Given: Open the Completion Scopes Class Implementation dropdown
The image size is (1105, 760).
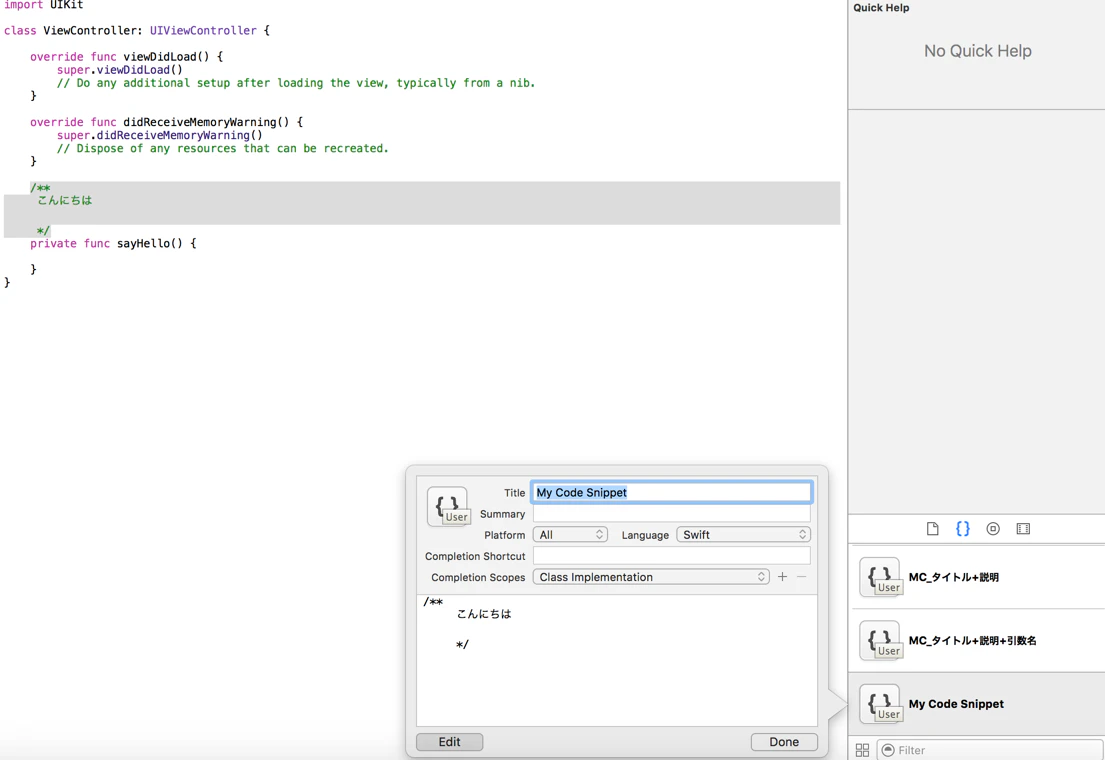Looking at the screenshot, I should tap(651, 577).
